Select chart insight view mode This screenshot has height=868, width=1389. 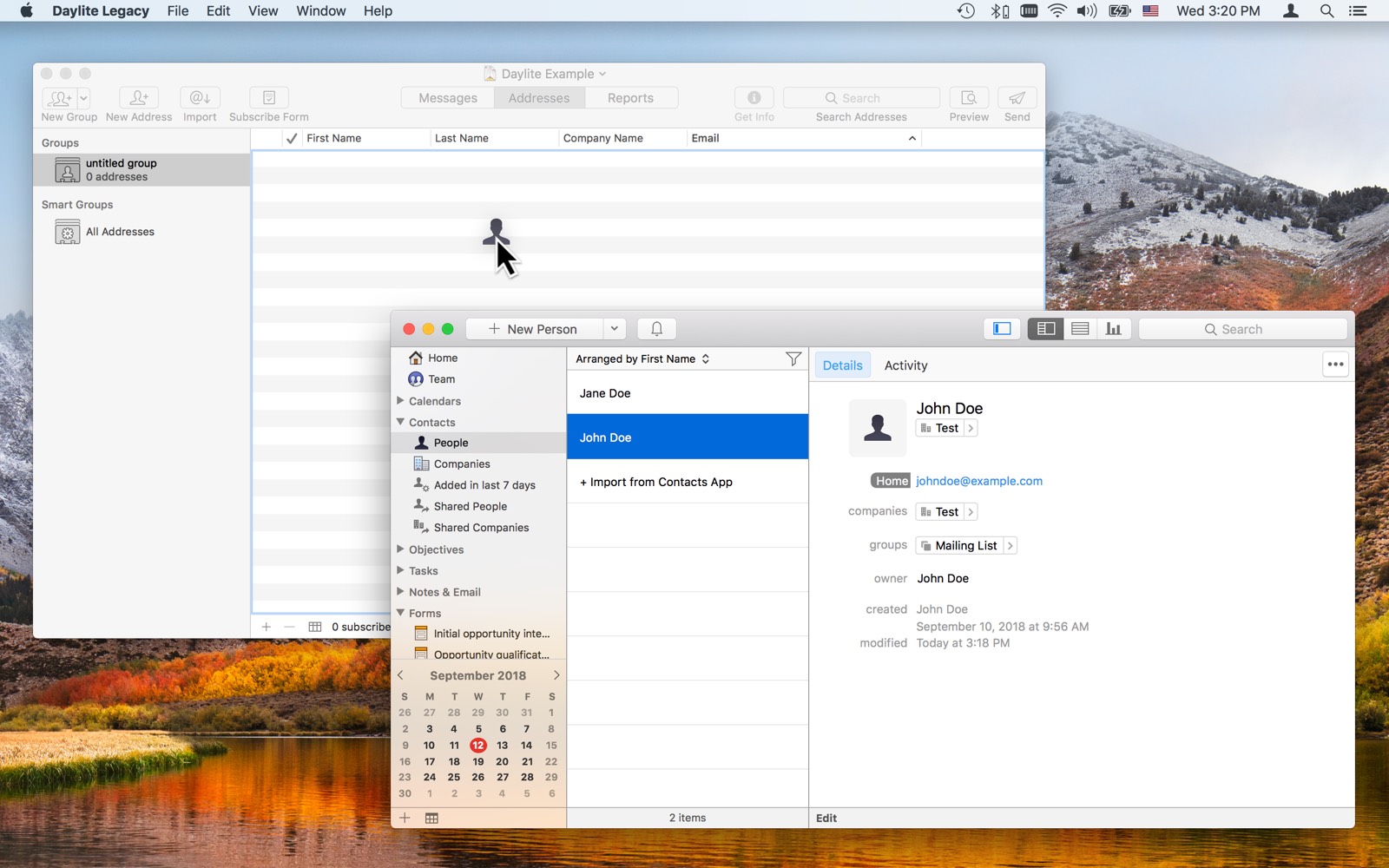click(x=1114, y=329)
